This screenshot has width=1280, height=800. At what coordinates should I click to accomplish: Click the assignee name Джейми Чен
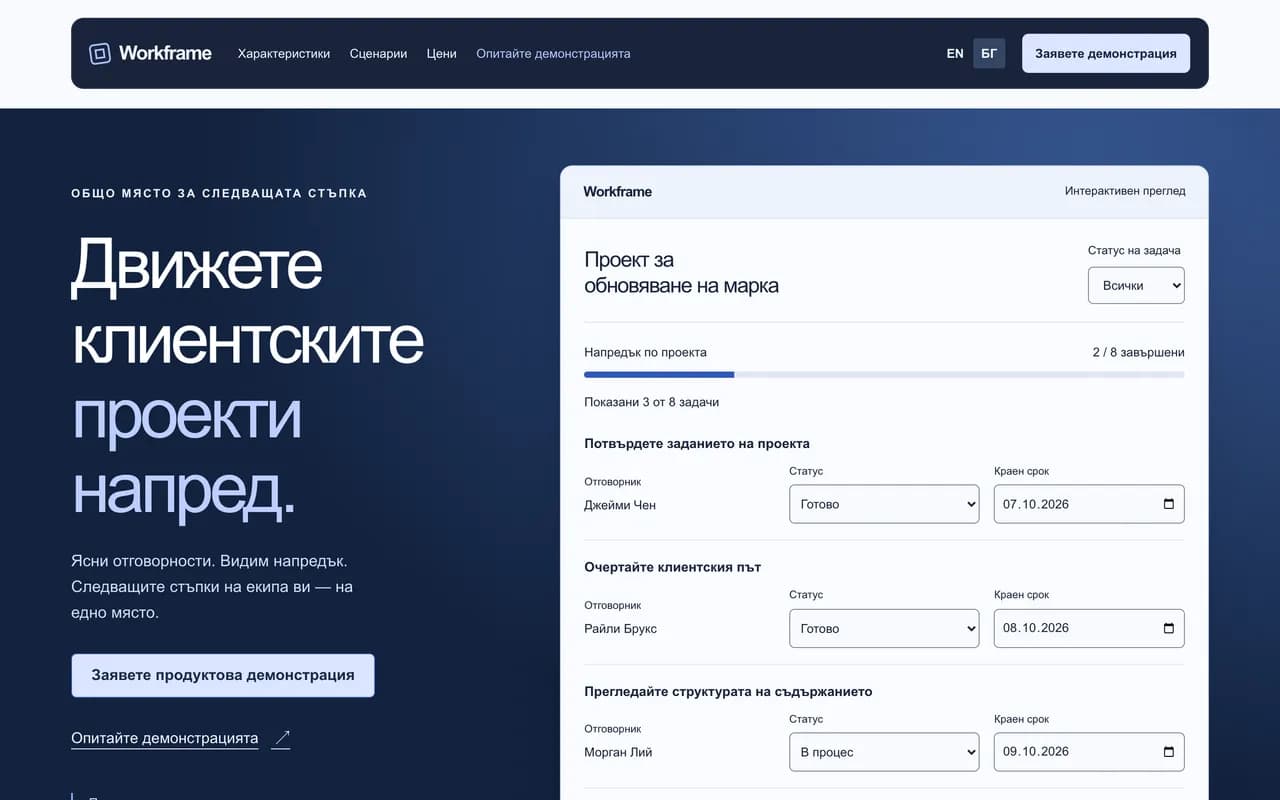point(620,505)
